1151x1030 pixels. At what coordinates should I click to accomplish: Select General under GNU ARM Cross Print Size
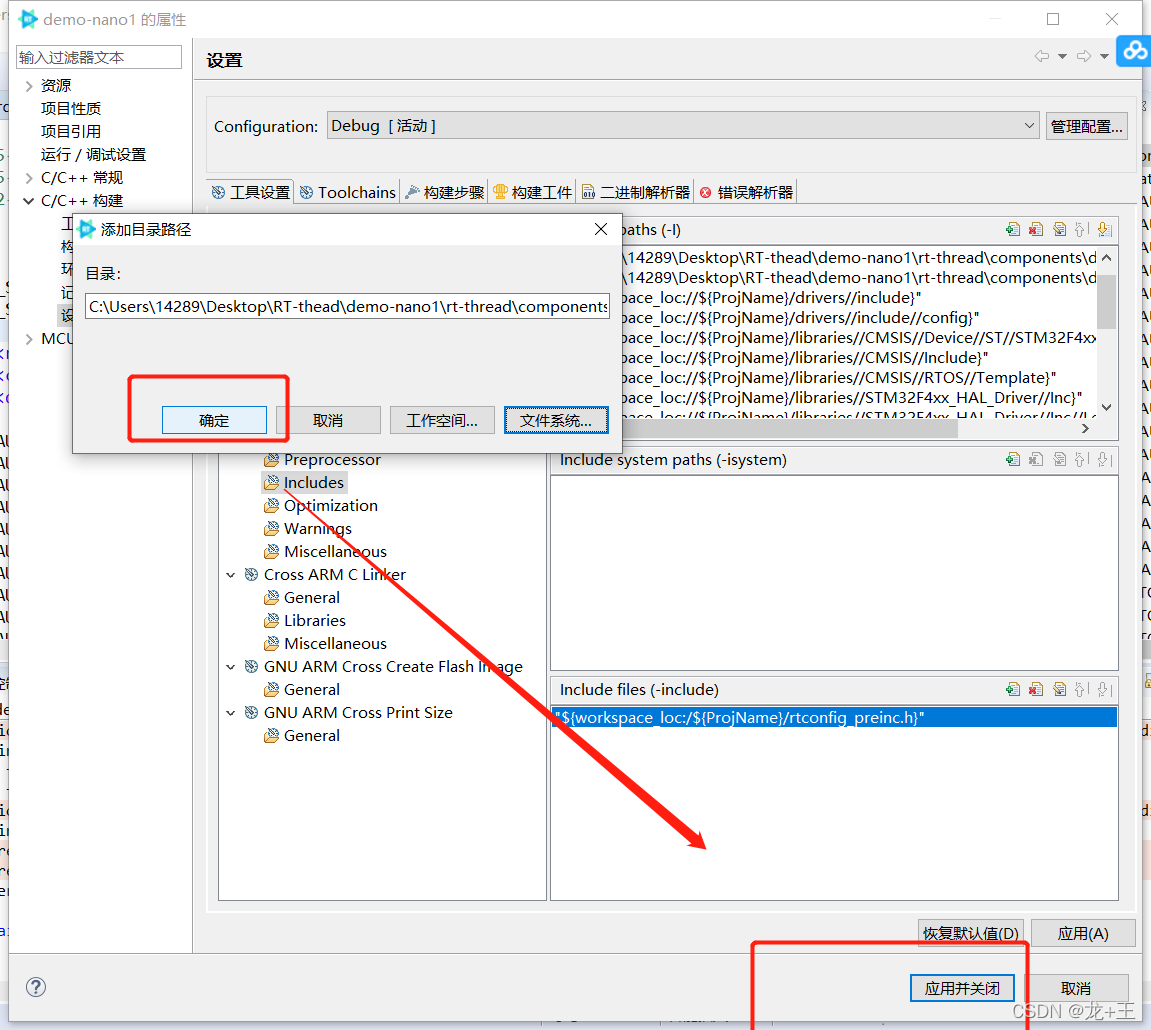[302, 736]
